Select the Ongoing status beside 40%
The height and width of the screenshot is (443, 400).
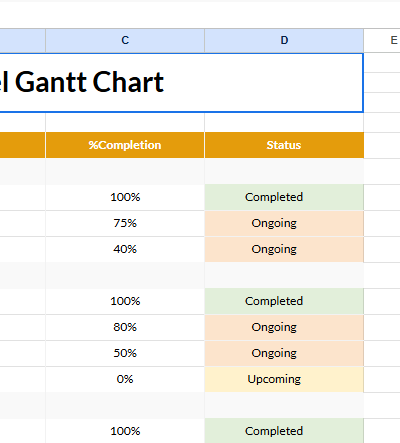(x=284, y=249)
